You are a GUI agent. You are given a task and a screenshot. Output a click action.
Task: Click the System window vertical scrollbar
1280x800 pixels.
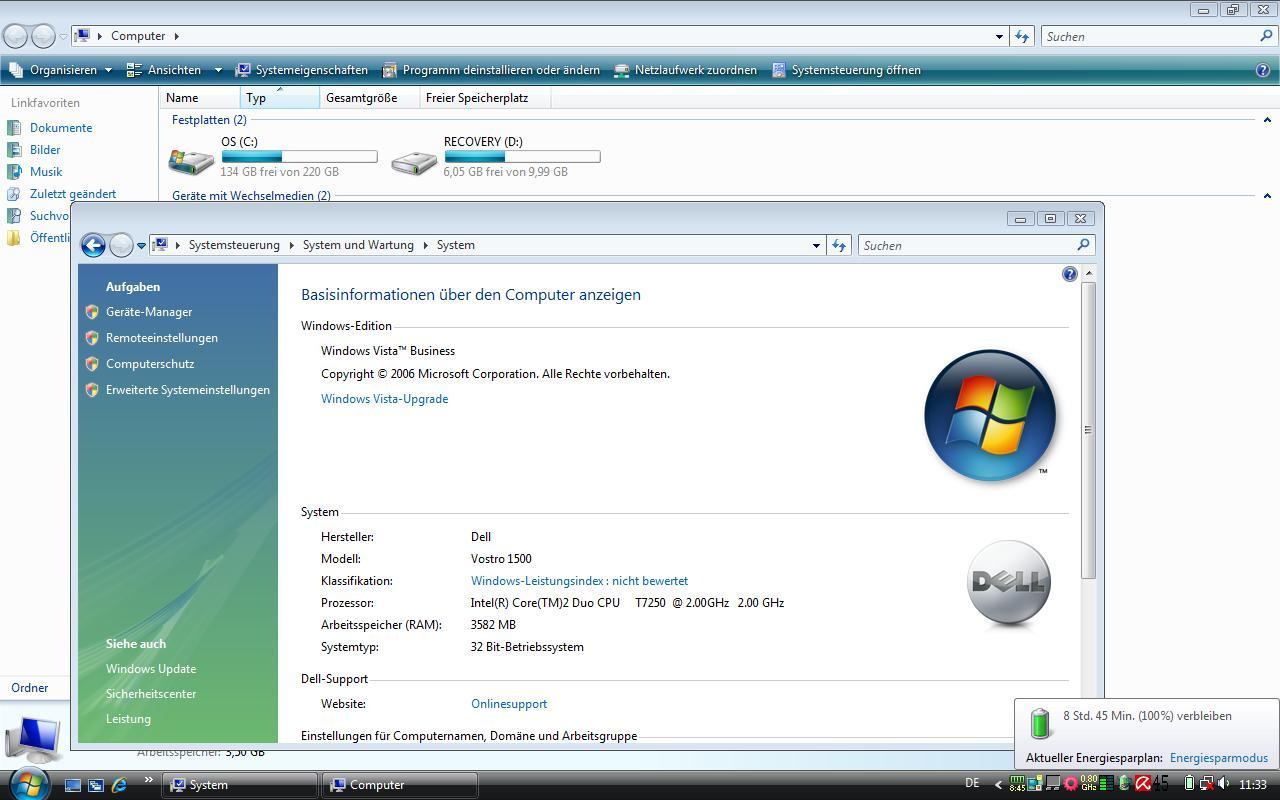[x=1089, y=430]
